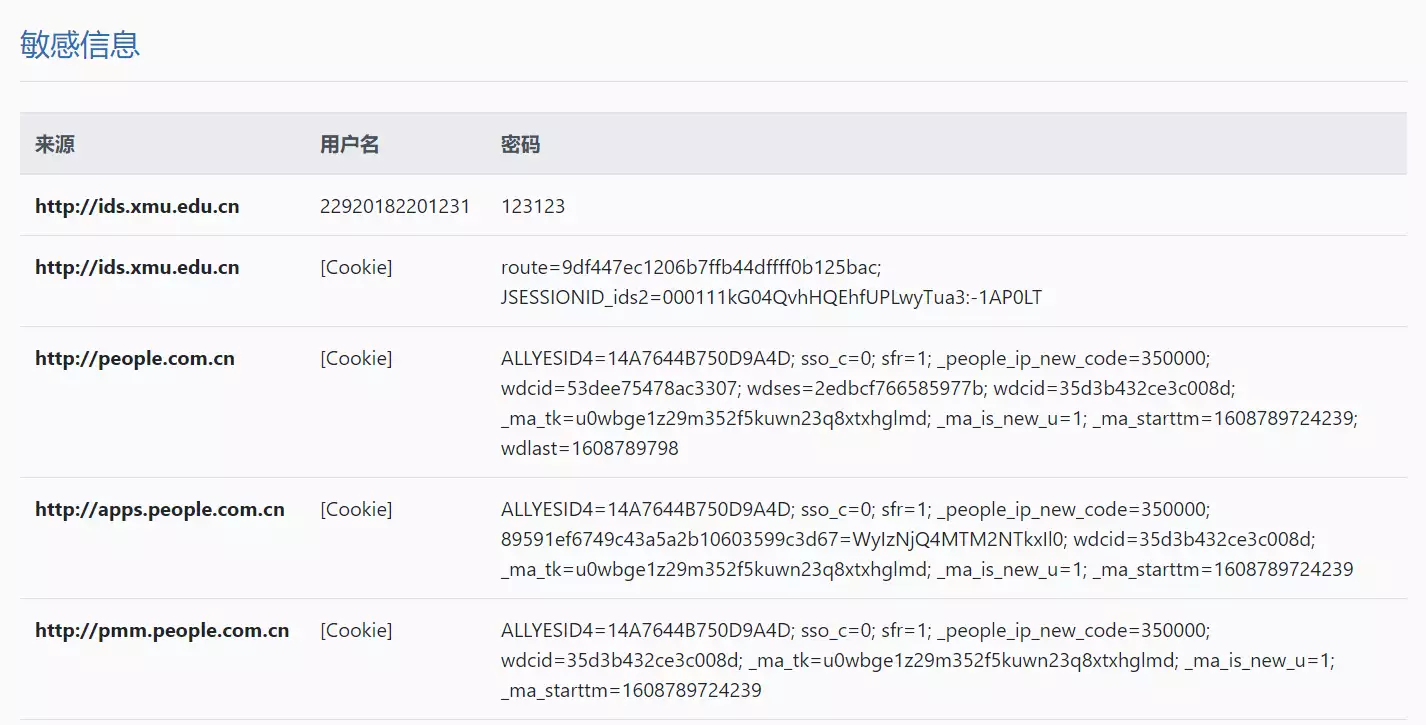Image resolution: width=1426 pixels, height=725 pixels.
Task: Click the last line of the pmm.people.com.cn cookie
Action: (631, 690)
